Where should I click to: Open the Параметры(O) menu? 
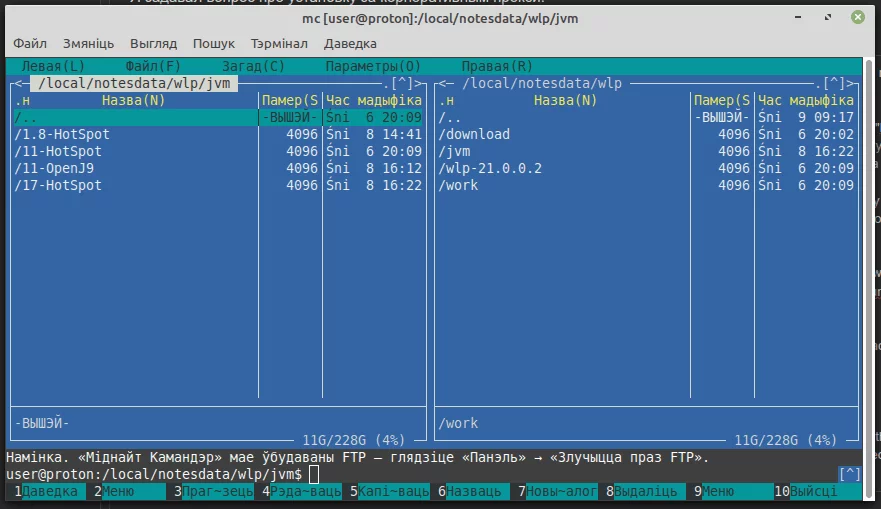373,66
